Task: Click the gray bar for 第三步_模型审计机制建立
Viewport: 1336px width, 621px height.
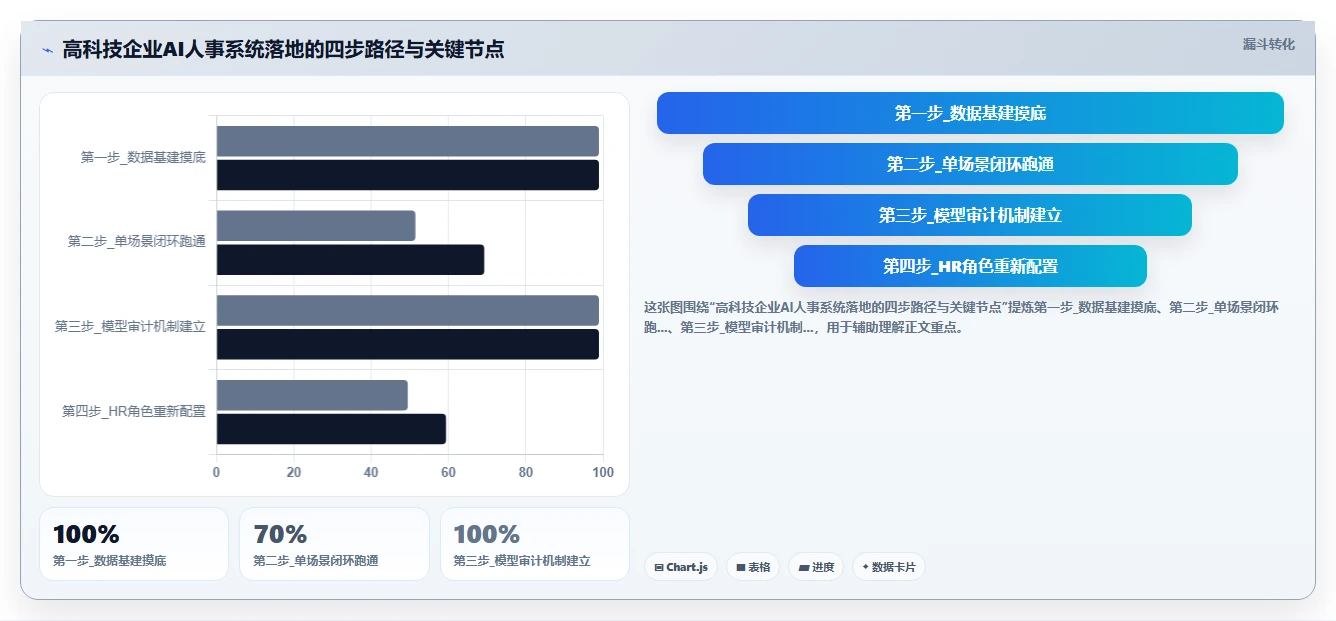Action: coord(407,310)
